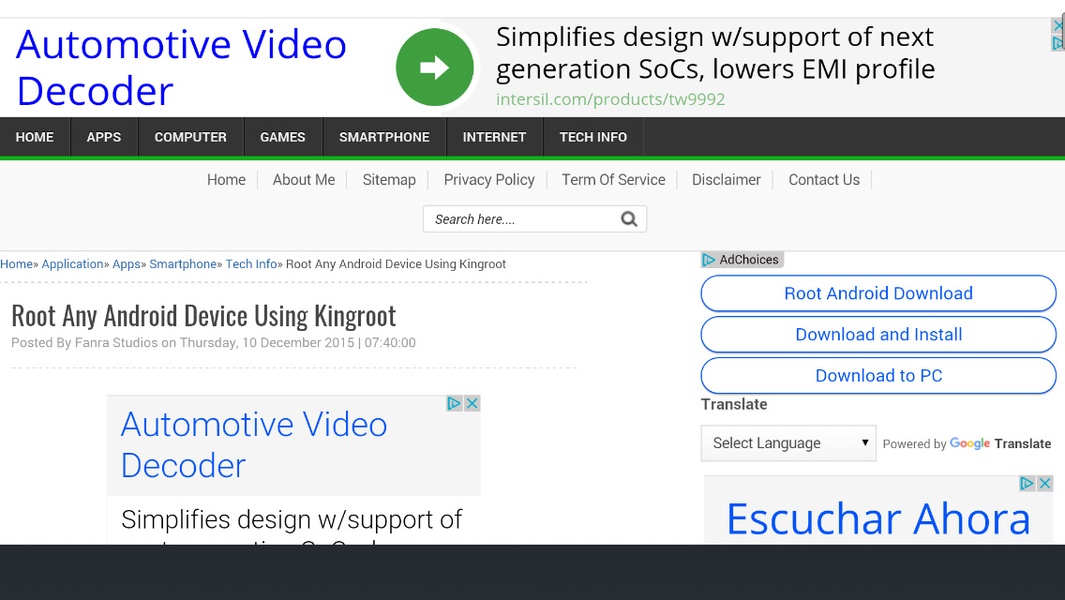This screenshot has width=1065, height=600.
Task: Open the Contact Us page link
Action: [824, 180]
